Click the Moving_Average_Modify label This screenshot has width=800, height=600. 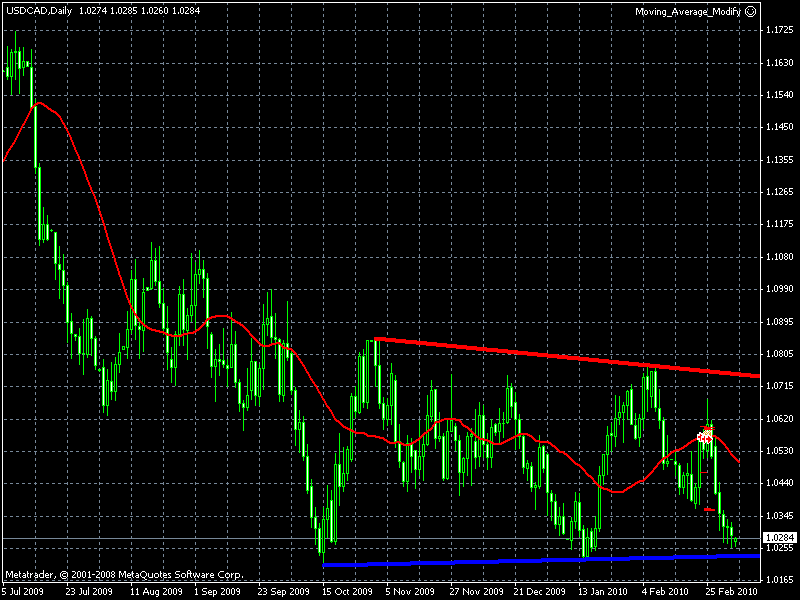click(x=688, y=12)
